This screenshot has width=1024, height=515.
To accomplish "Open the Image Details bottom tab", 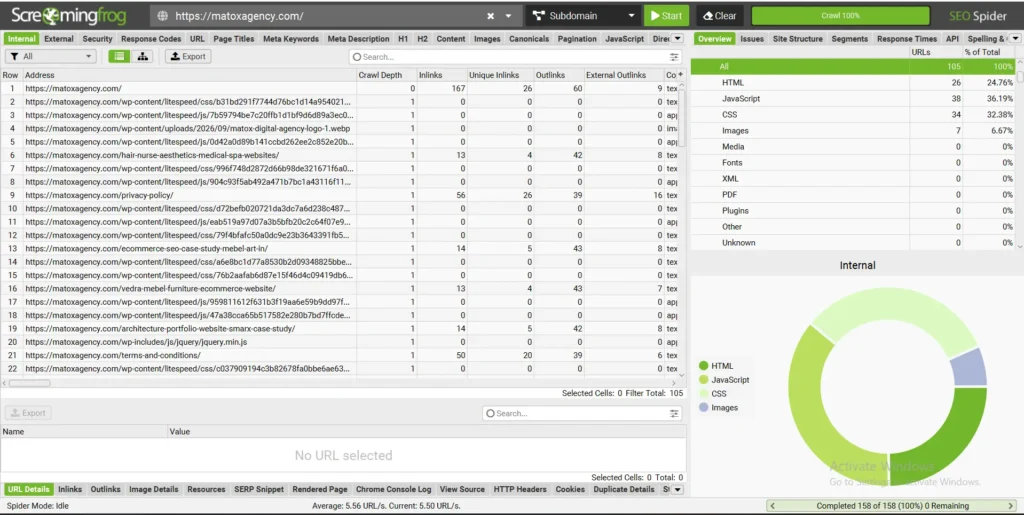I will [x=153, y=489].
